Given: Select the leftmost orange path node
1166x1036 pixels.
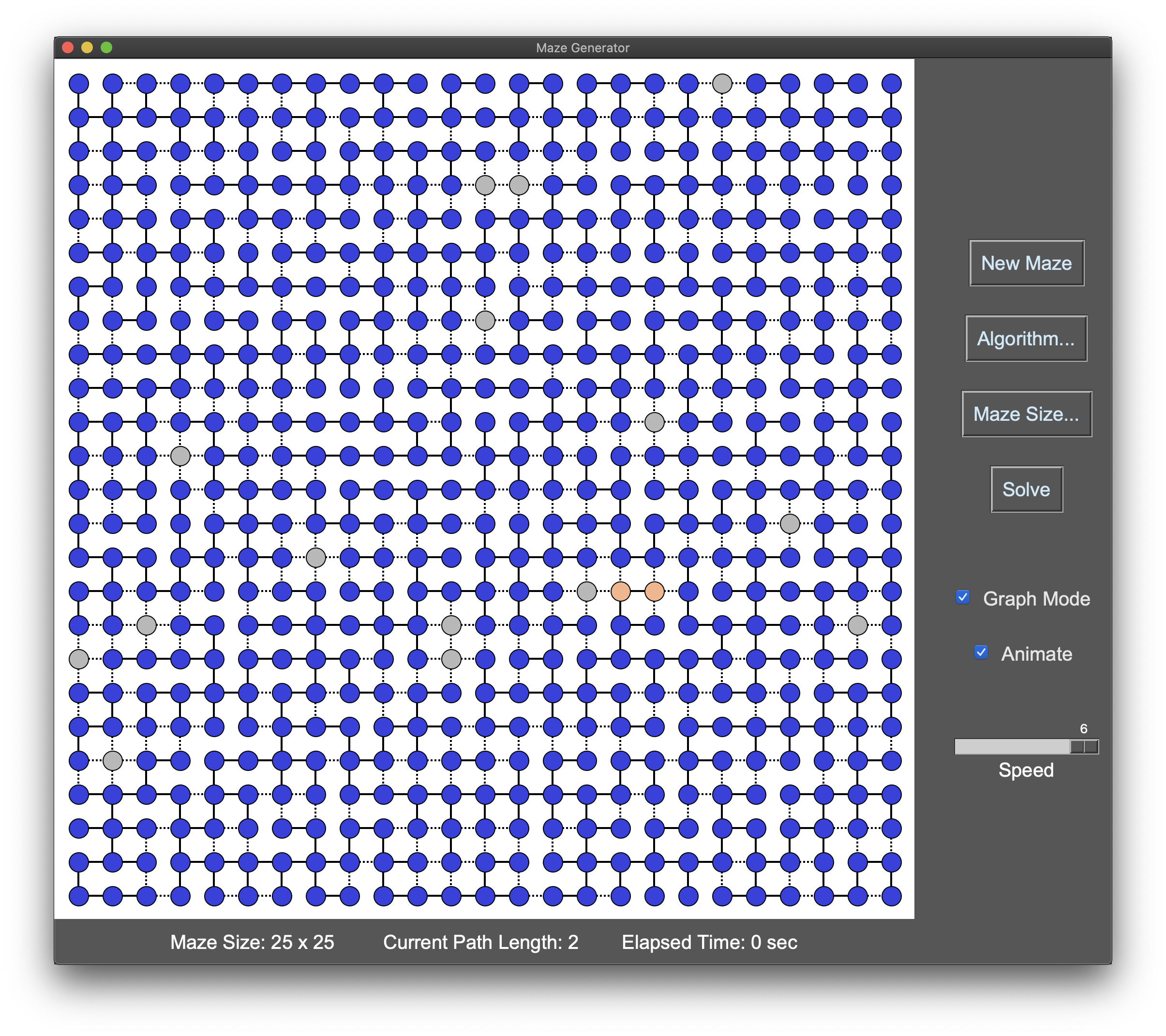Looking at the screenshot, I should click(x=621, y=591).
